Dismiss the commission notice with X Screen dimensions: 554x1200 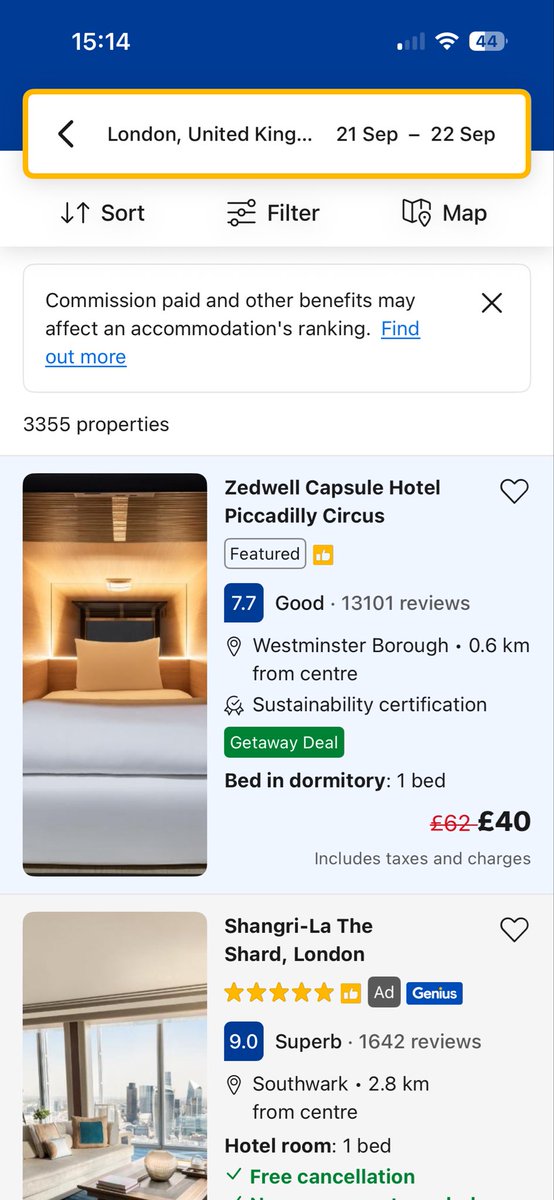pos(492,303)
